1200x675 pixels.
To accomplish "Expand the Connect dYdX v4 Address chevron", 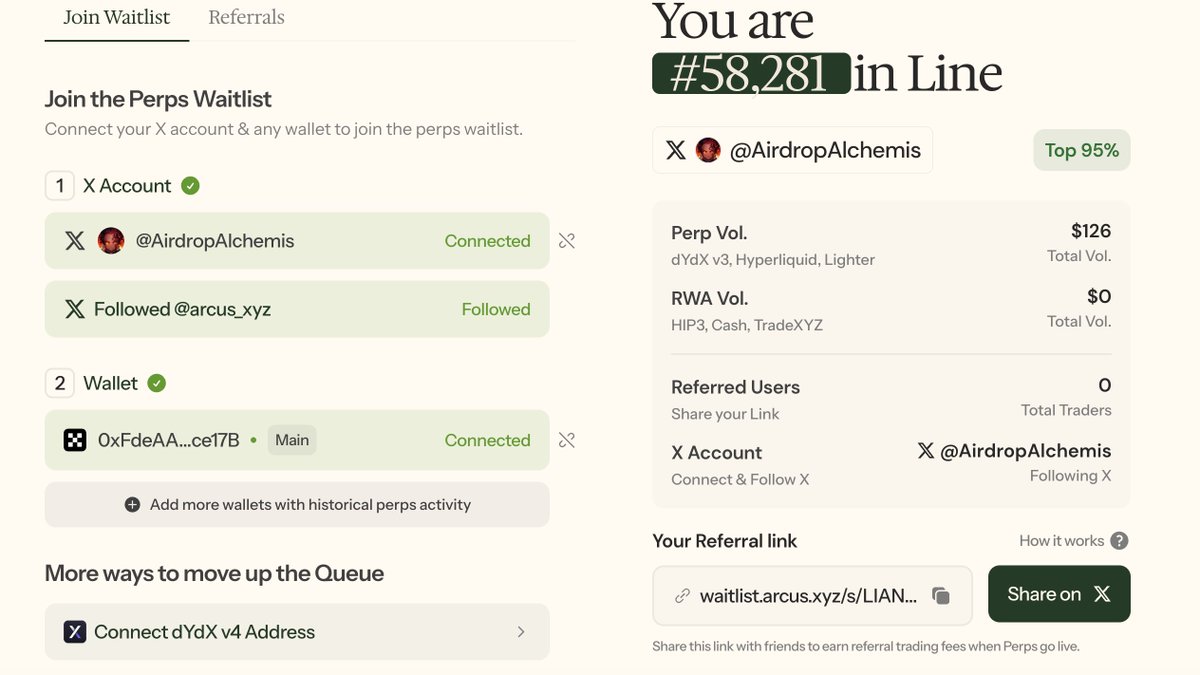I will [x=521, y=632].
